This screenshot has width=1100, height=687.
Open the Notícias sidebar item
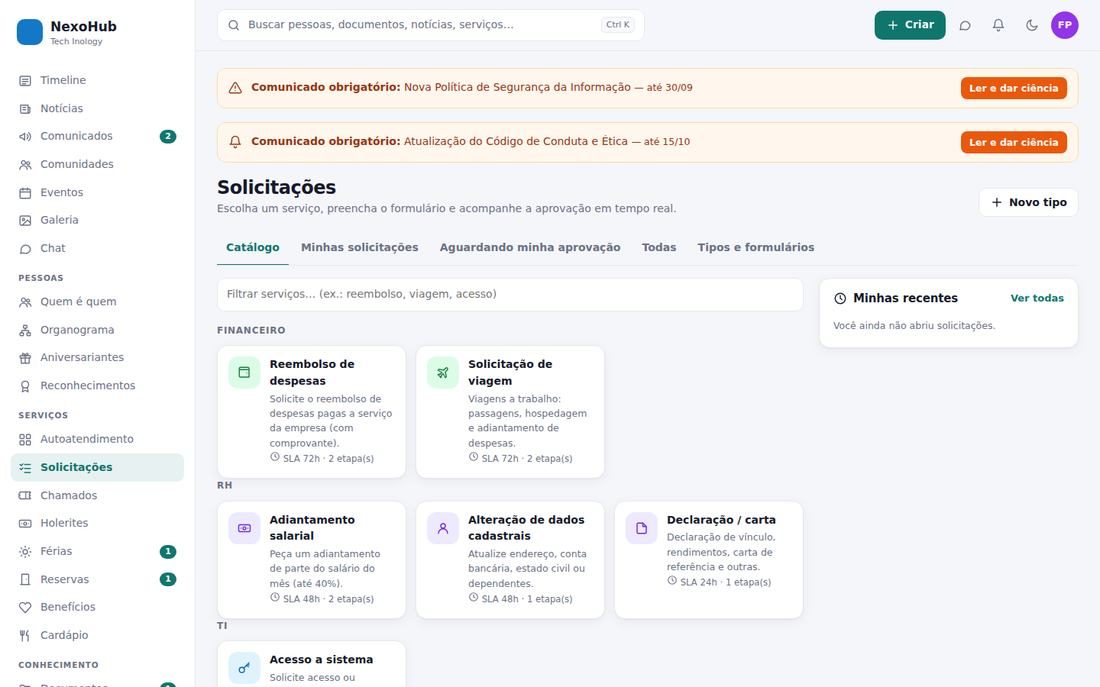97,108
